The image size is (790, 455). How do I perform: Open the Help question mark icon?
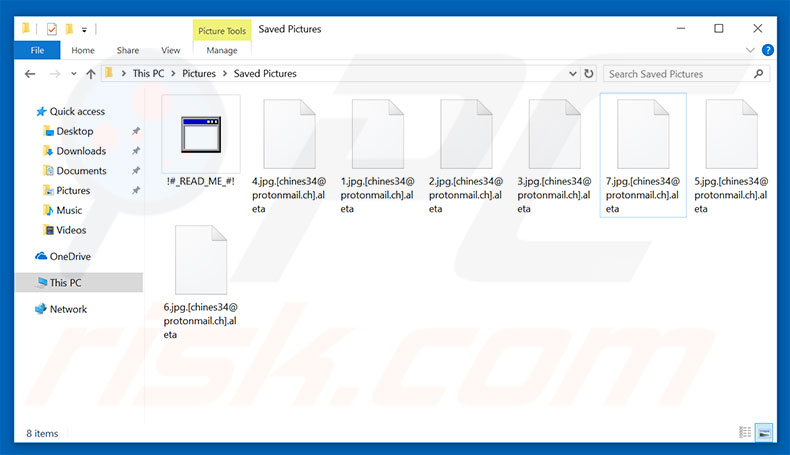click(768, 50)
